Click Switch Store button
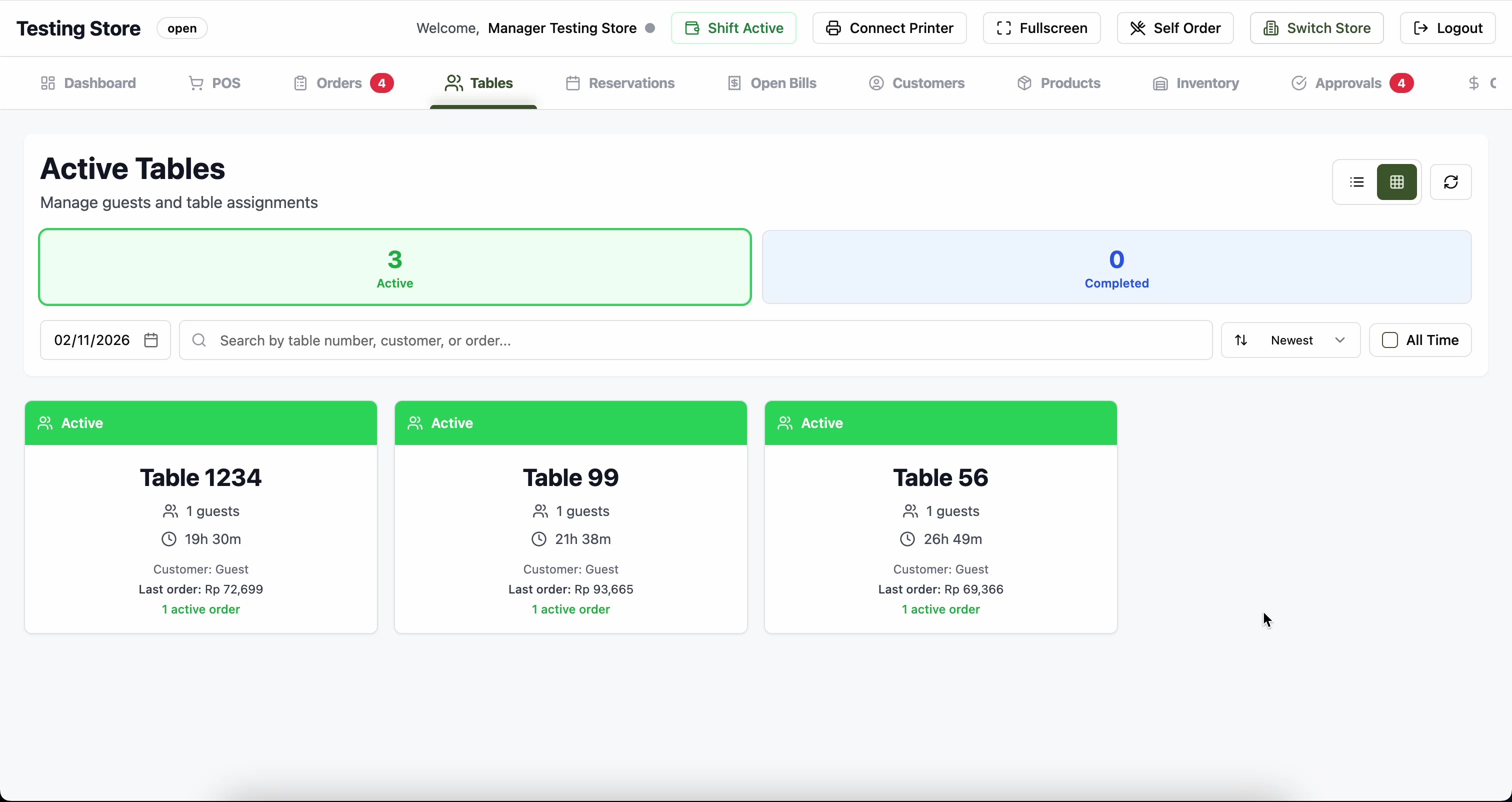This screenshot has width=1512, height=802. [1316, 28]
